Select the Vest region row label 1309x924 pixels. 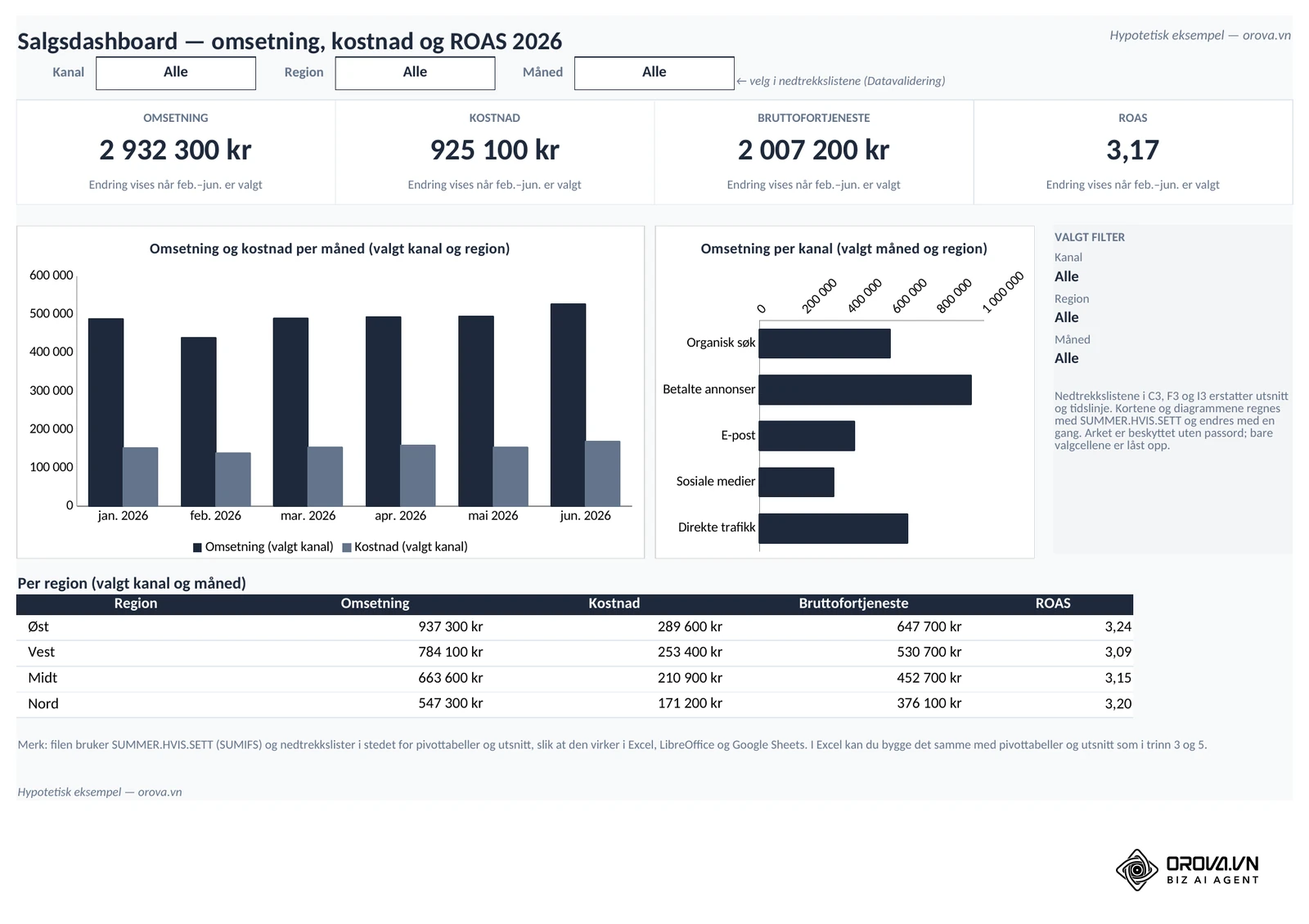[41, 653]
